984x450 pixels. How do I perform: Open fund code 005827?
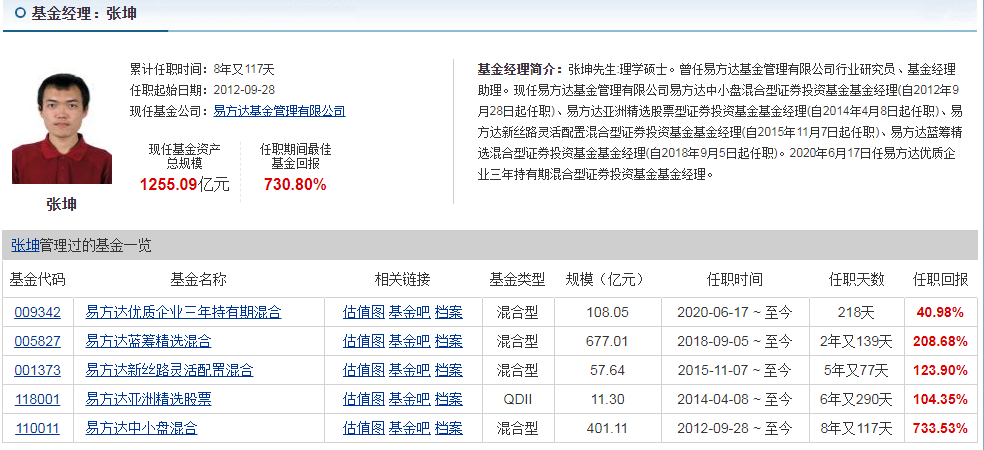(x=38, y=341)
